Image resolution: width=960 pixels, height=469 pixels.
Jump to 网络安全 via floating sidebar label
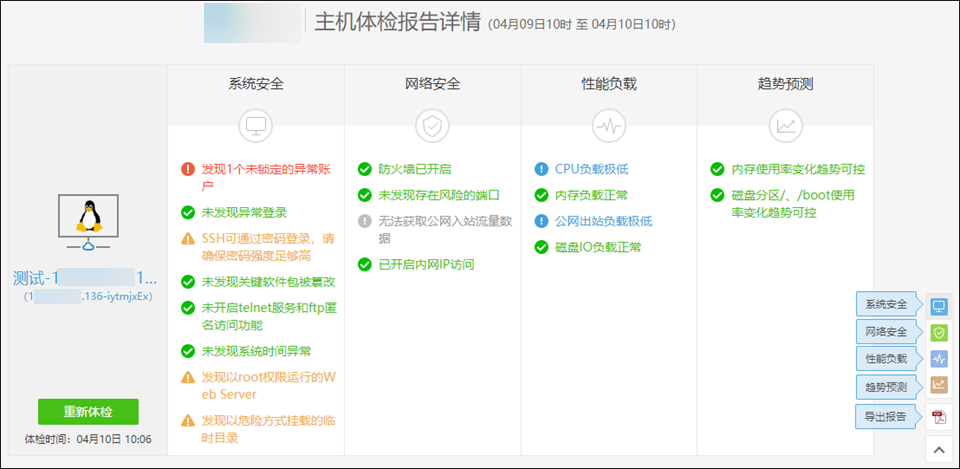(x=887, y=332)
